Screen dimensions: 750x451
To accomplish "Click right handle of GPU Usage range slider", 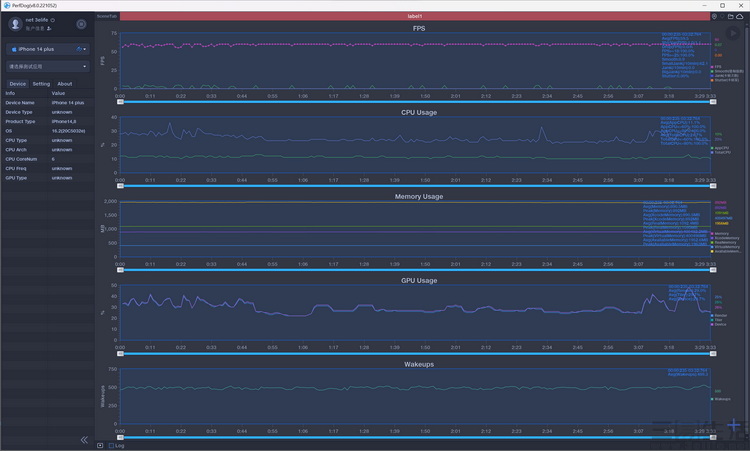I will coord(713,353).
